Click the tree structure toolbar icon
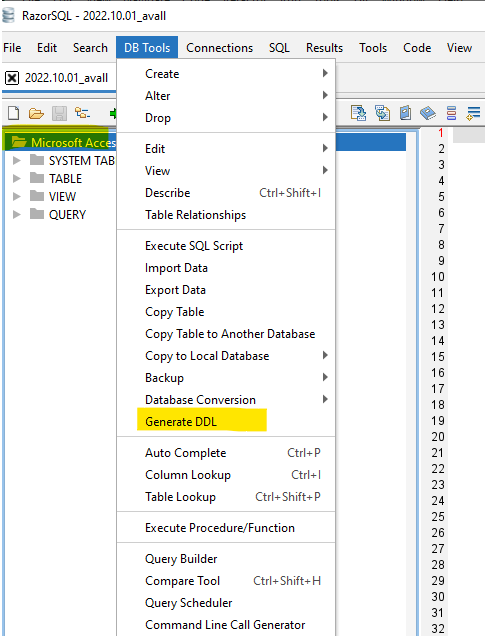The height and width of the screenshot is (636, 485). point(82,113)
